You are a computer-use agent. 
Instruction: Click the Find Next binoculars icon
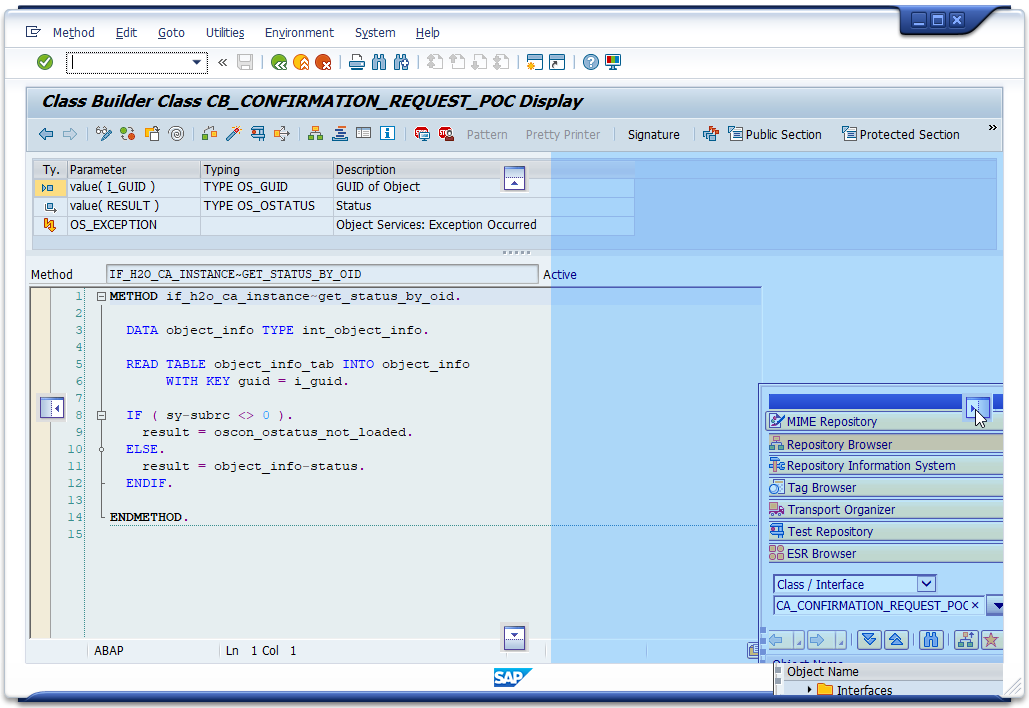[x=402, y=62]
